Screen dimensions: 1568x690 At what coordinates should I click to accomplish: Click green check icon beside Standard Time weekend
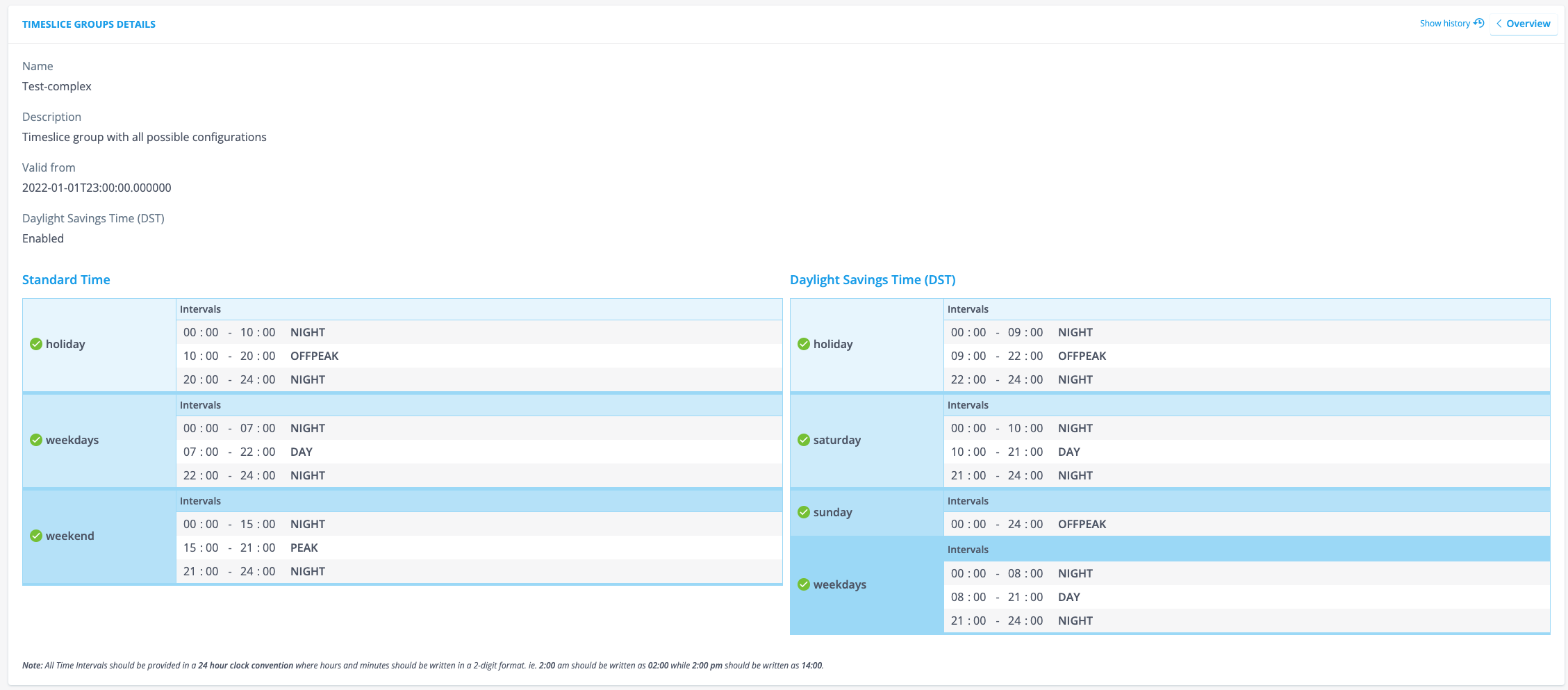(36, 536)
